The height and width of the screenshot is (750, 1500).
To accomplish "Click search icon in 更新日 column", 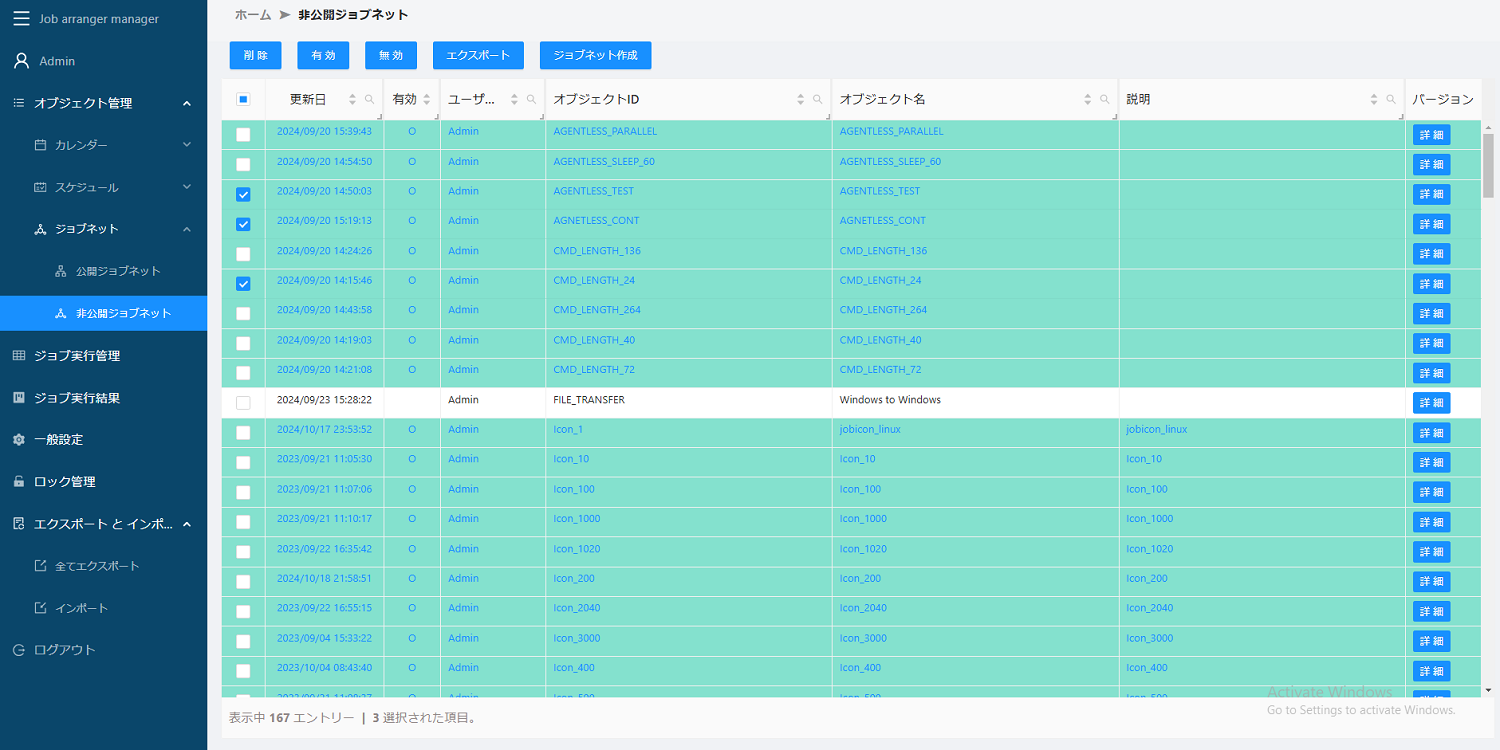I will pyautogui.click(x=370, y=100).
